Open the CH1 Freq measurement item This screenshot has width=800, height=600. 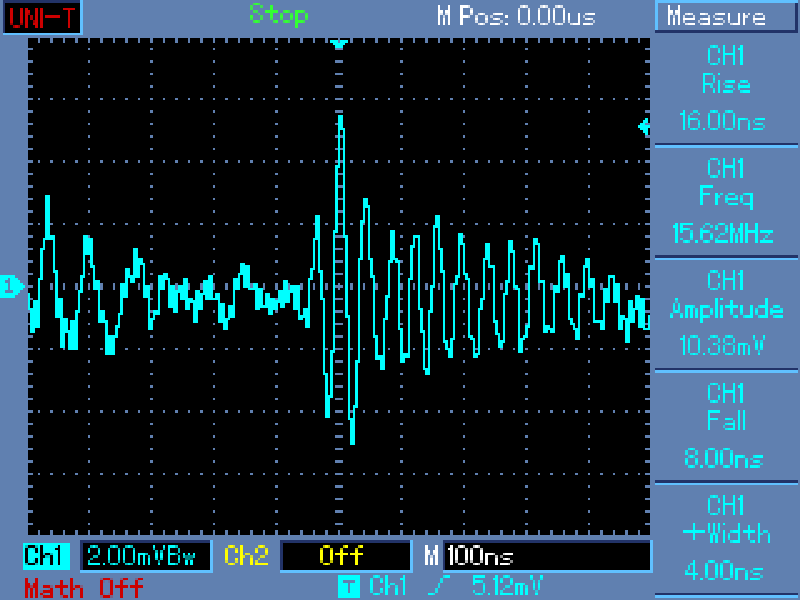point(726,202)
